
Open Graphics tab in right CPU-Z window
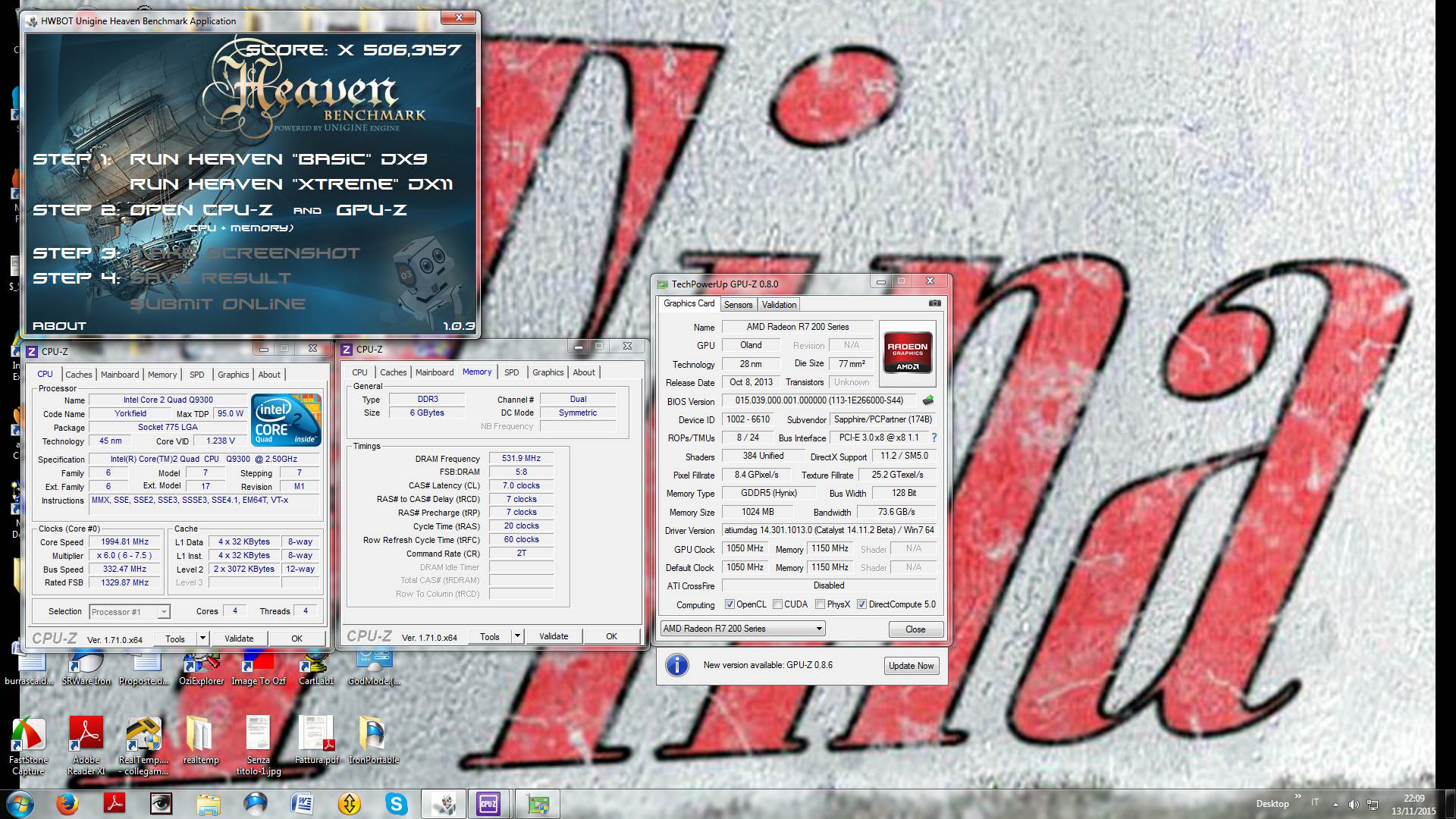tap(548, 372)
